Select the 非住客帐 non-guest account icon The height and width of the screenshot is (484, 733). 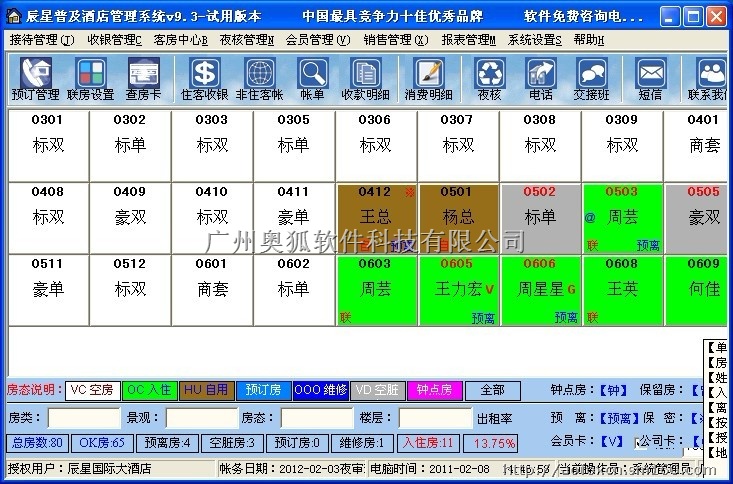(x=259, y=79)
